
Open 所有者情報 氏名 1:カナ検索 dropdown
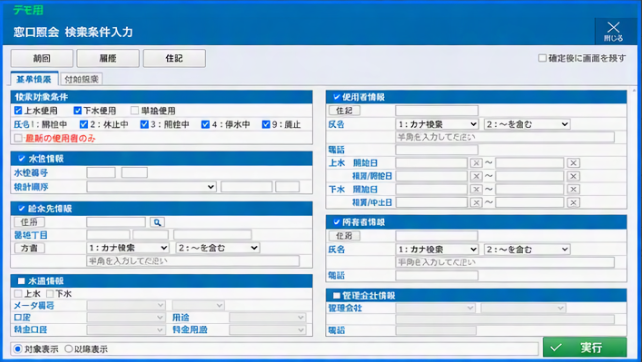point(437,249)
